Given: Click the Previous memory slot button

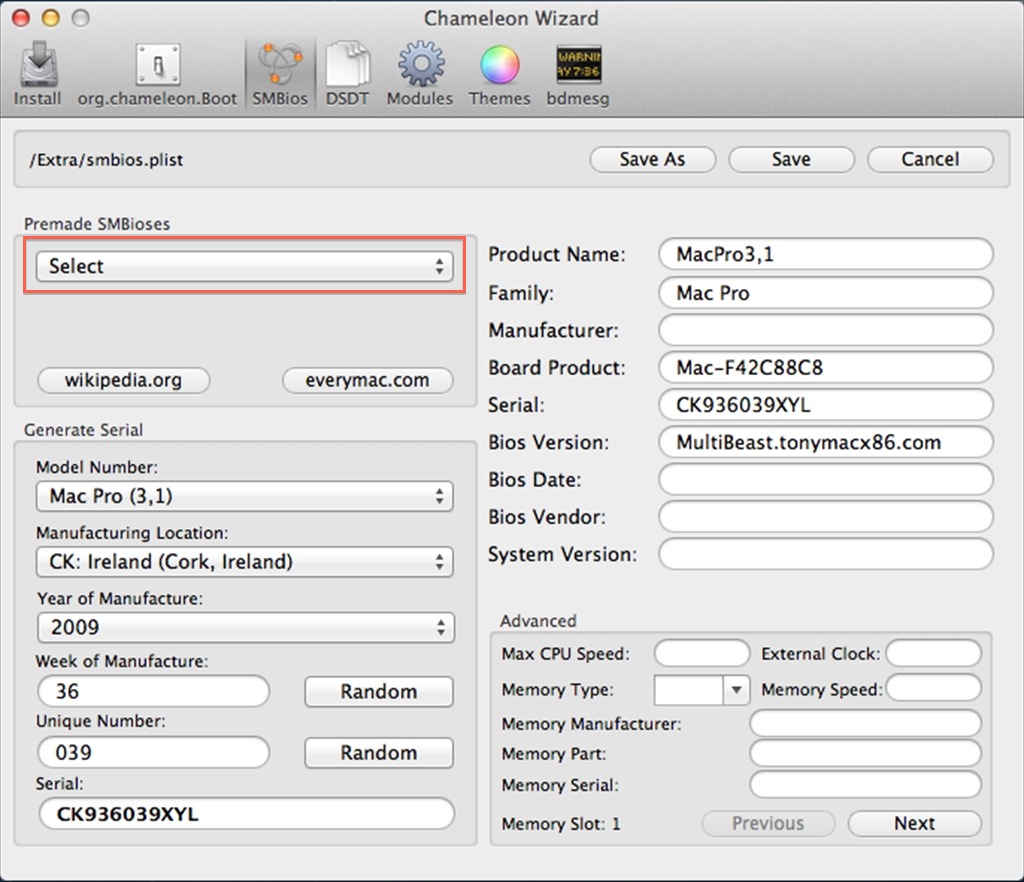Looking at the screenshot, I should coord(768,823).
